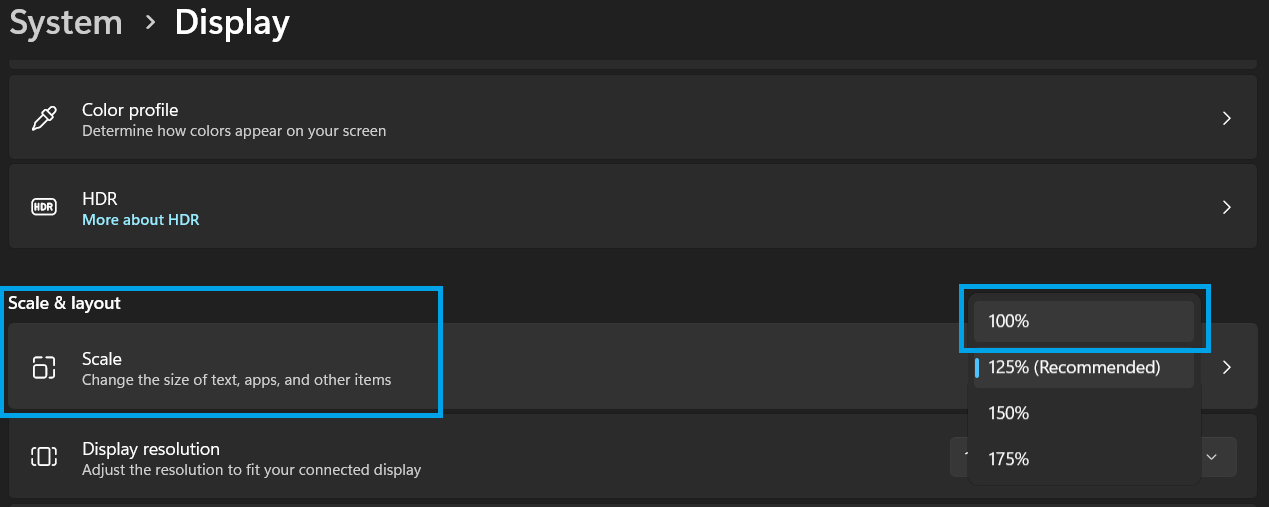
Task: Go back to System in the breadcrumb
Action: tap(66, 22)
